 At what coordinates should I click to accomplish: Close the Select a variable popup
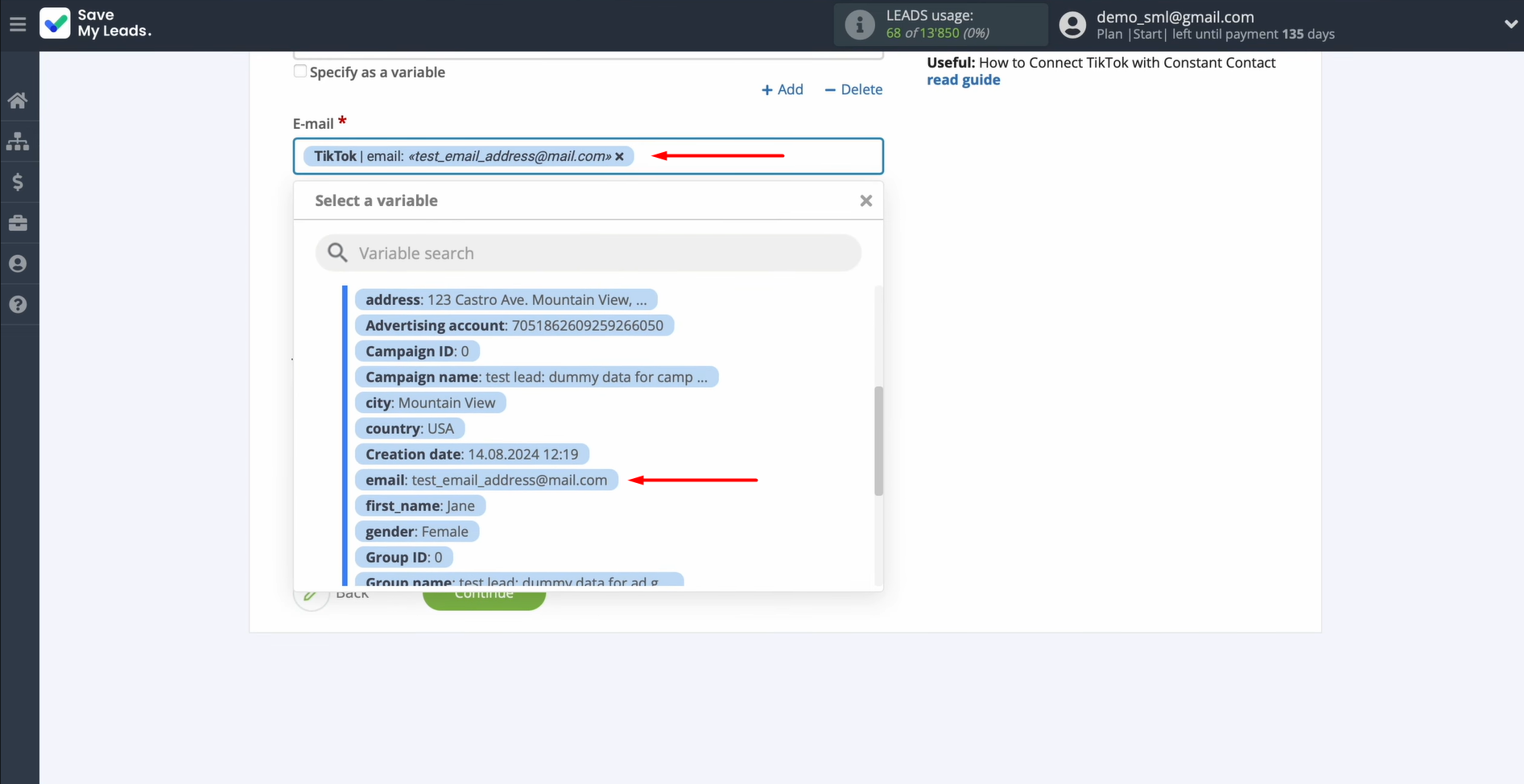click(x=865, y=200)
